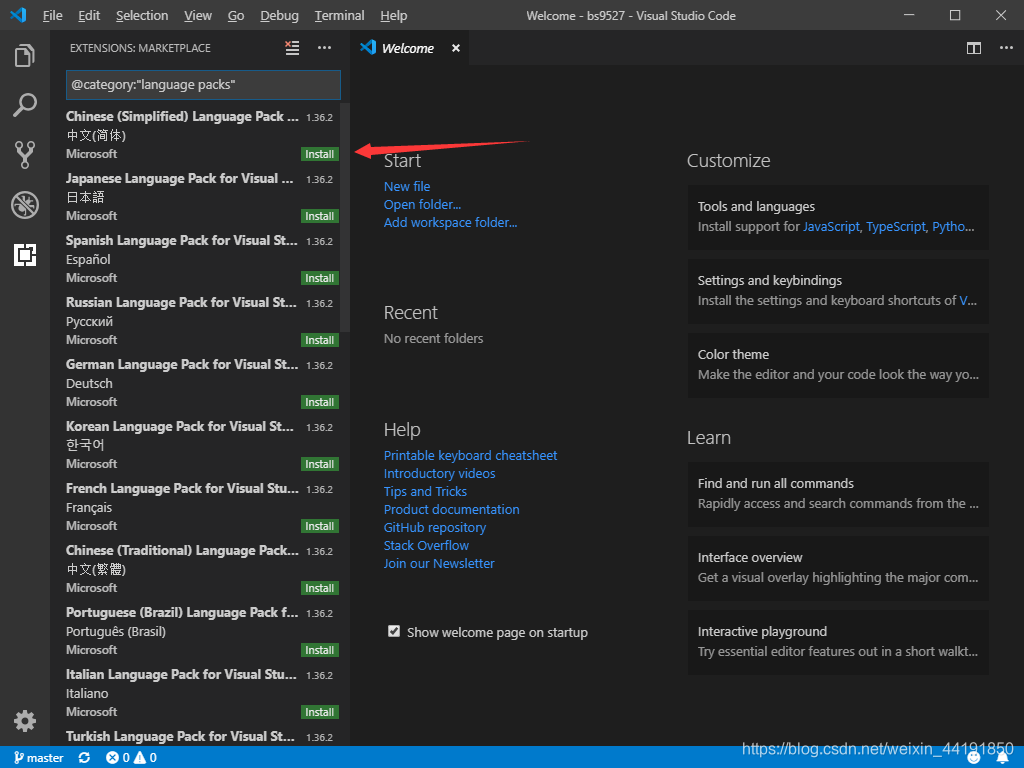Open the File menu
Screen dimensions: 1024x768
coord(52,16)
